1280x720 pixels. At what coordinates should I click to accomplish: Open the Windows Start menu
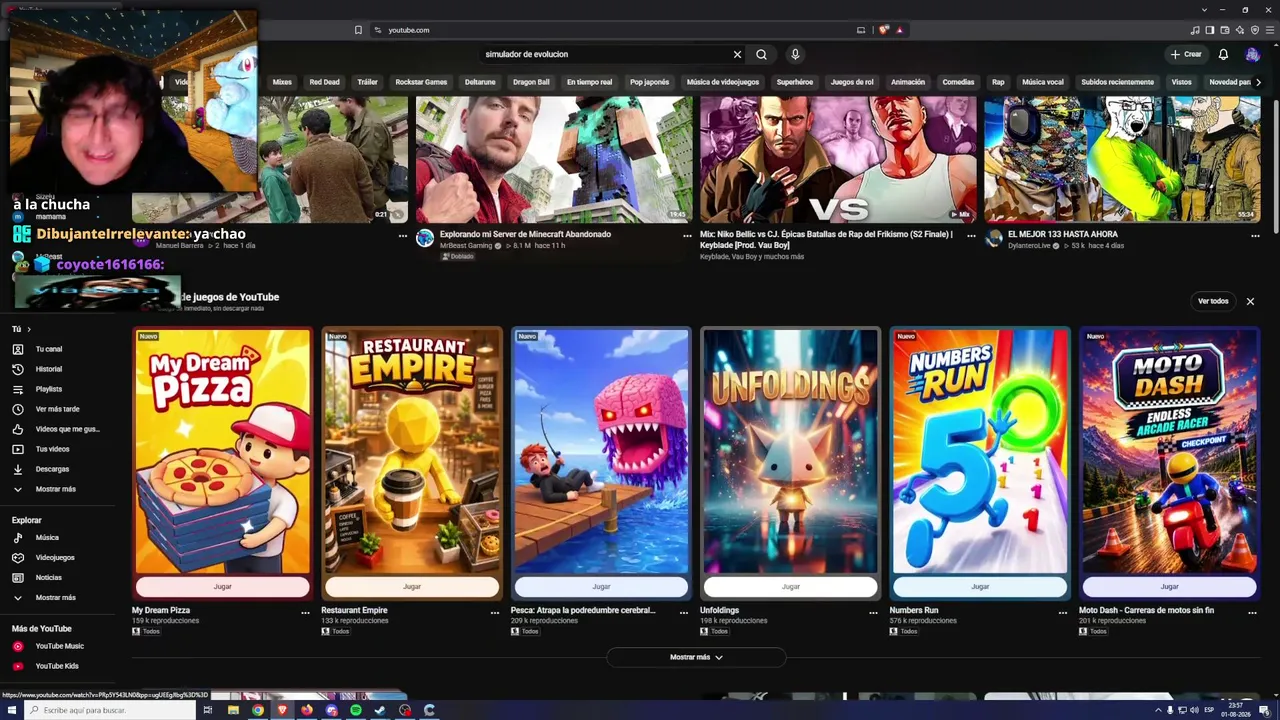(x=12, y=710)
